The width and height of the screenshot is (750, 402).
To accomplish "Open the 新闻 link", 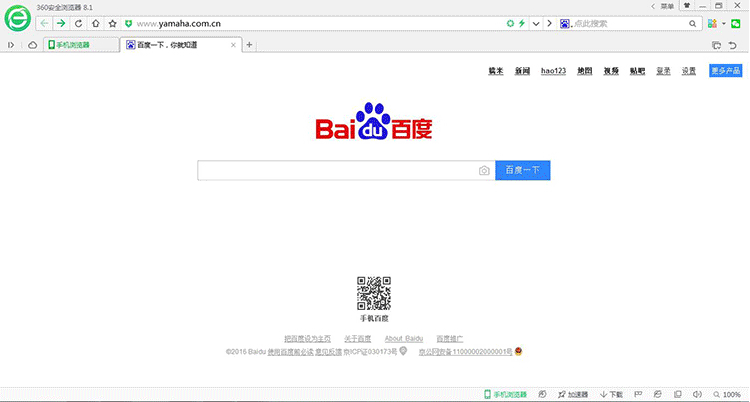I will [522, 71].
